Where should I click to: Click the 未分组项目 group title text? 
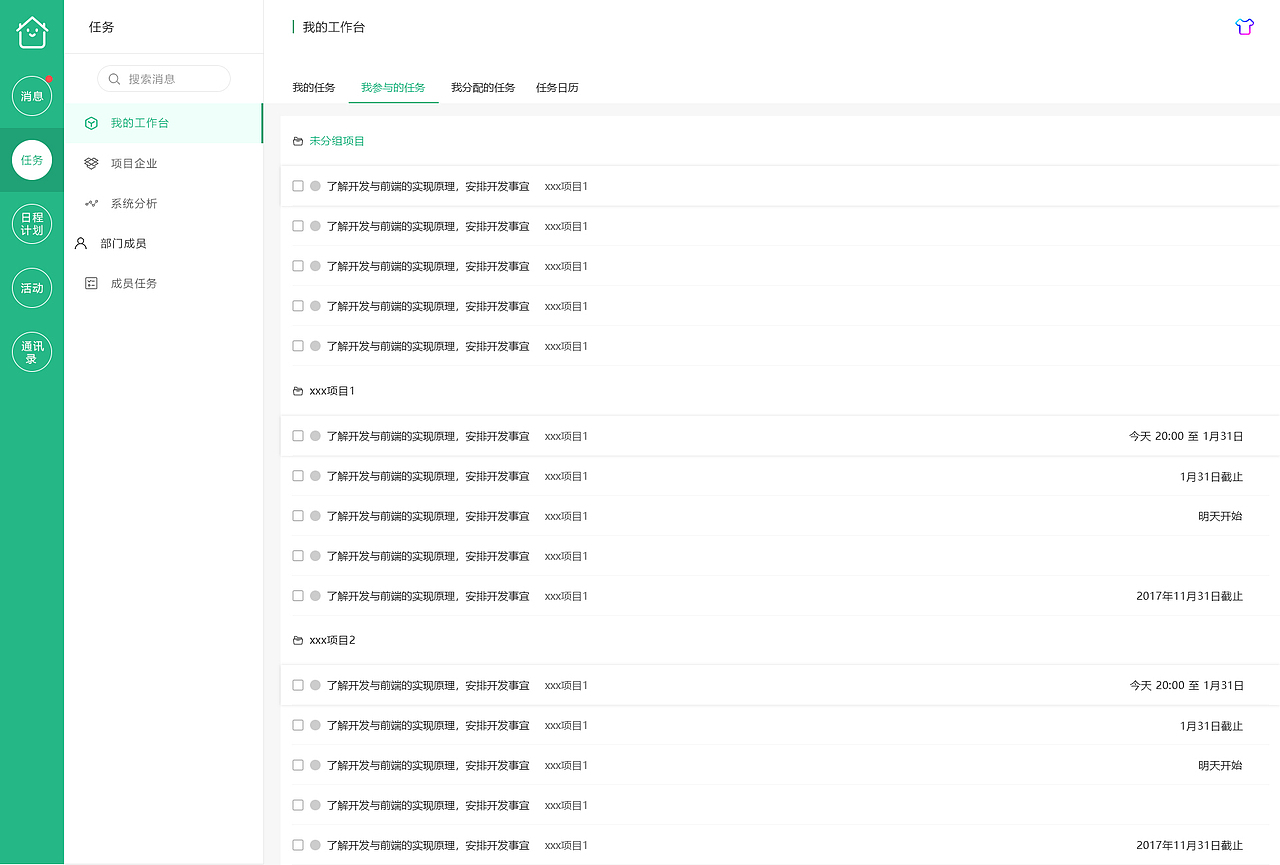point(337,141)
